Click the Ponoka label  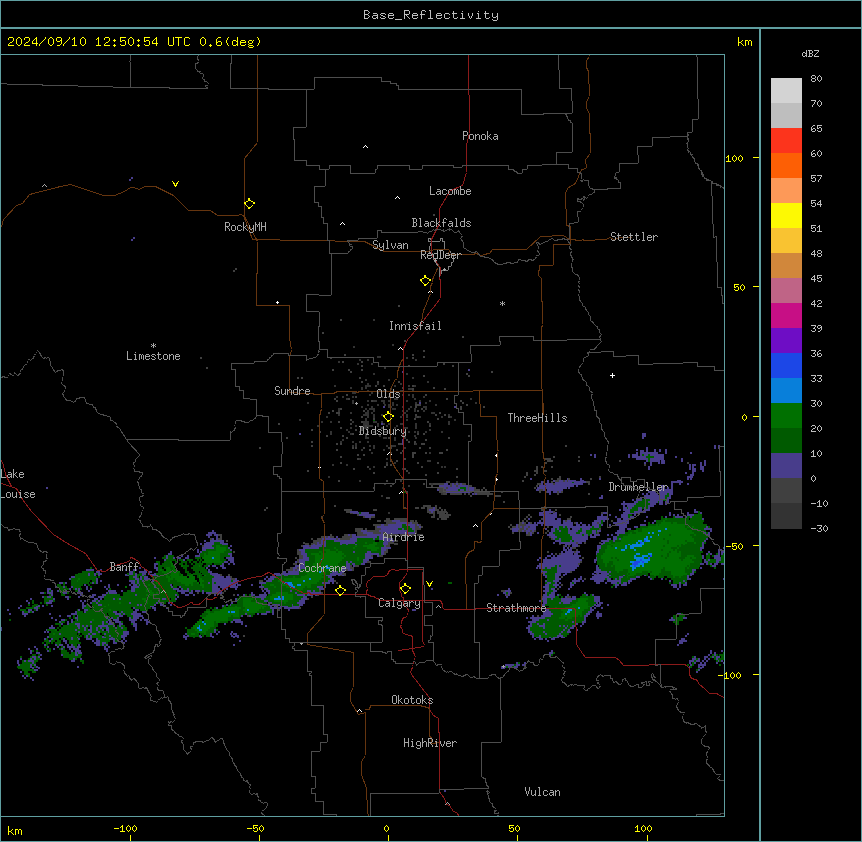click(480, 136)
